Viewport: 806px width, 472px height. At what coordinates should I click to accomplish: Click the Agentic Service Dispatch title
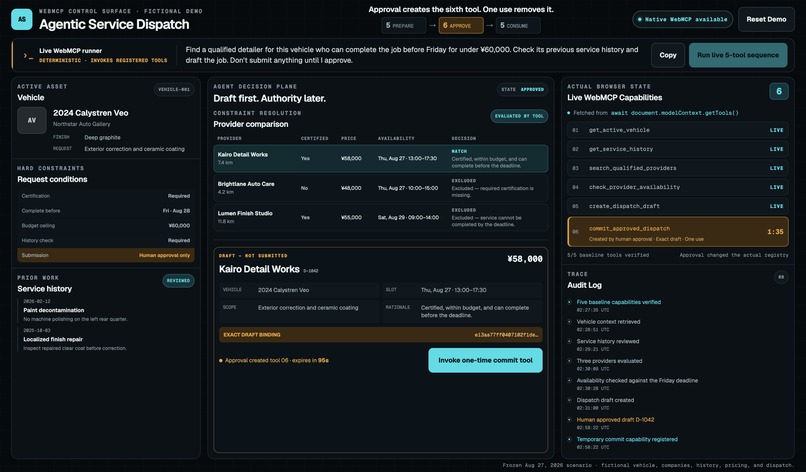pyautogui.click(x=114, y=24)
